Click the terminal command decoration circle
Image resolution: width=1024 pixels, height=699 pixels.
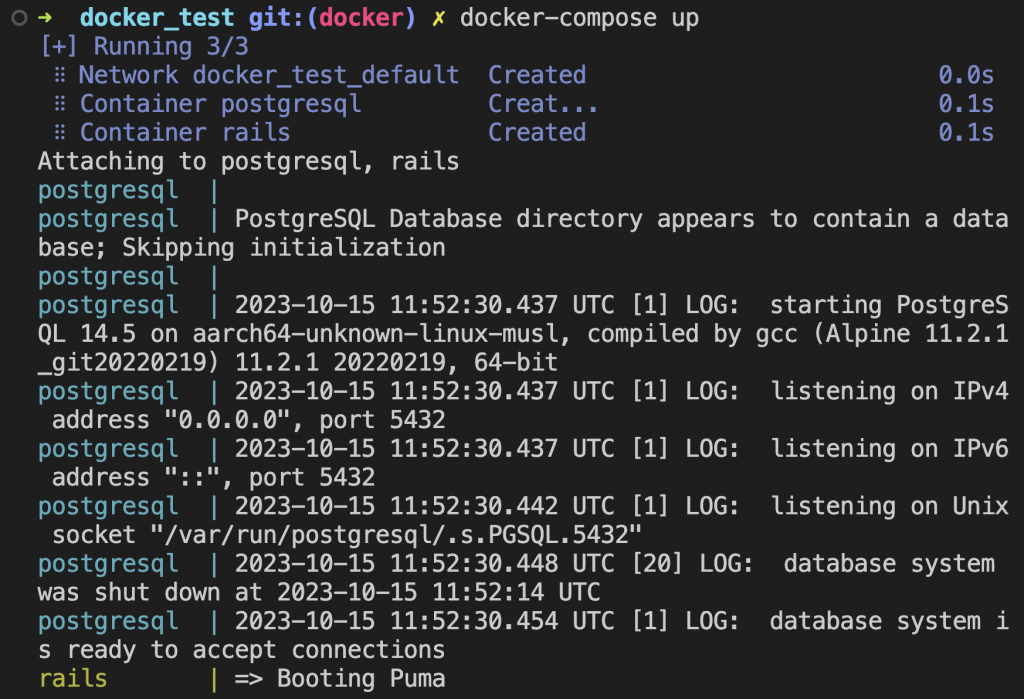tap(20, 18)
